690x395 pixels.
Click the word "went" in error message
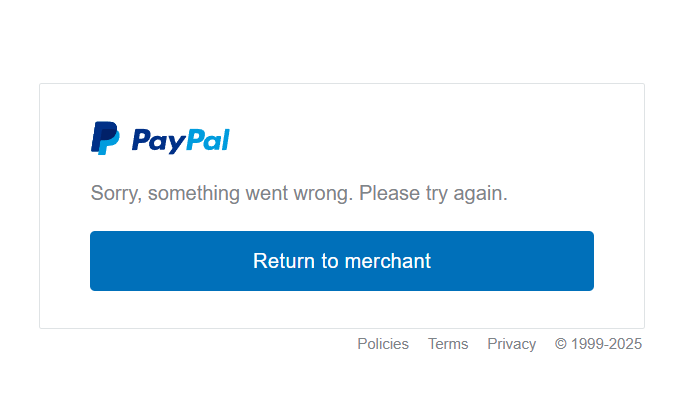click(x=267, y=194)
